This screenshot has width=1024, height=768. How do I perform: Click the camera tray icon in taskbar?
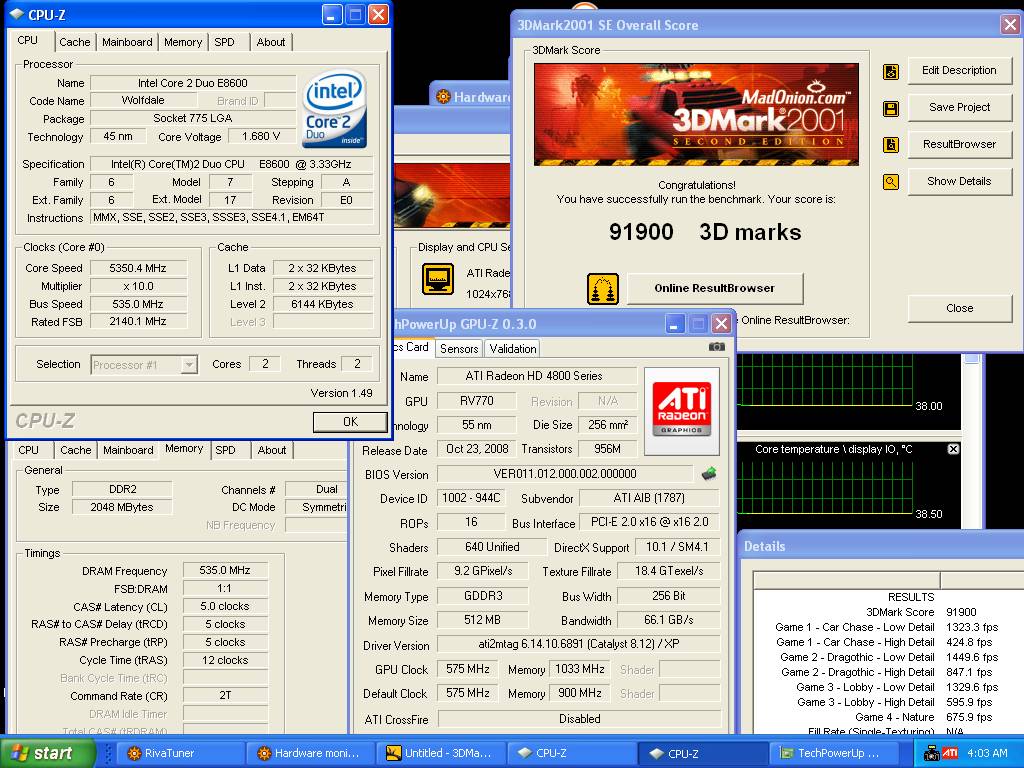coord(931,753)
